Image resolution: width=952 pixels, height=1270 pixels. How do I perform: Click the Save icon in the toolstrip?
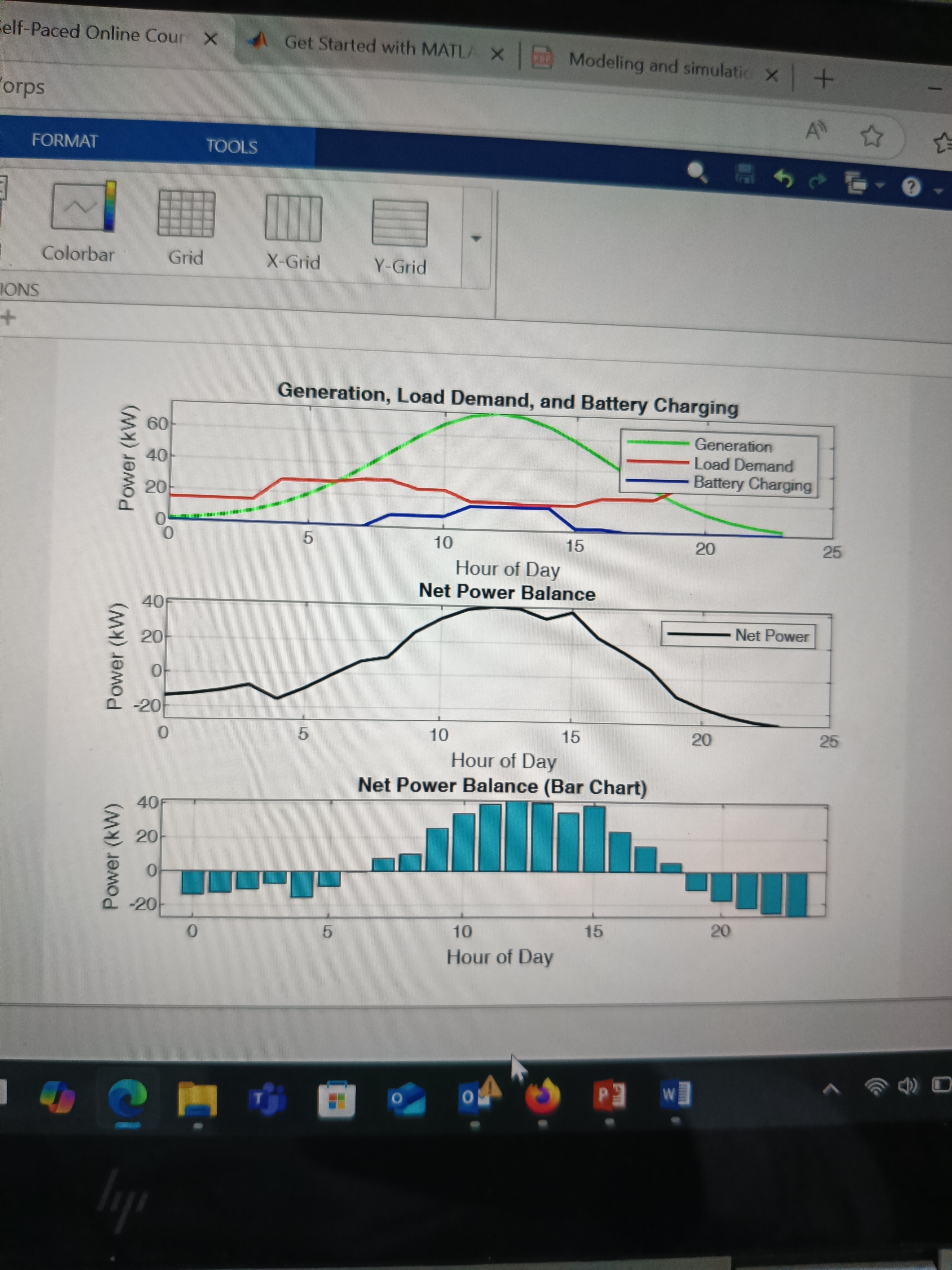click(745, 175)
